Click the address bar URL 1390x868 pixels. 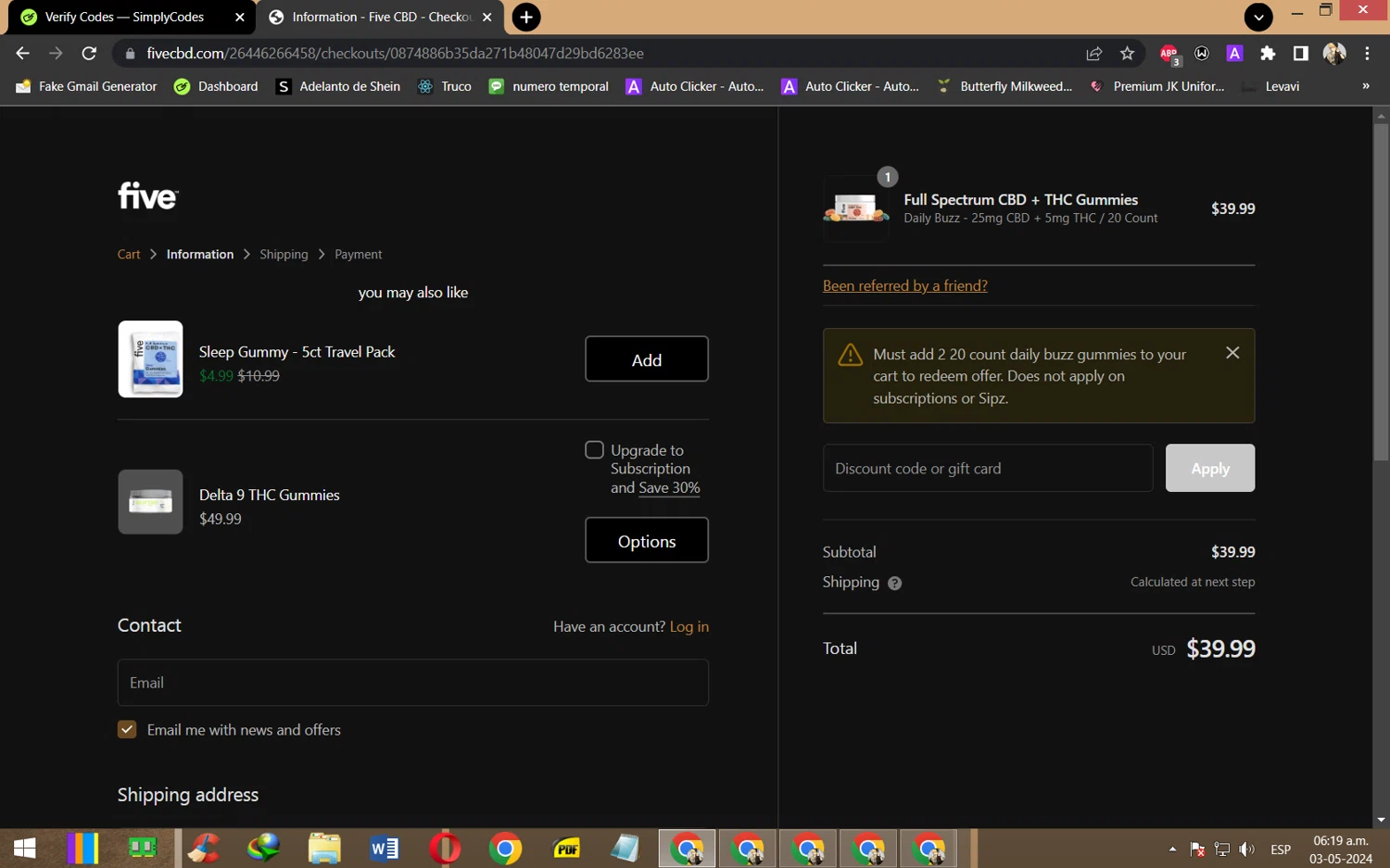pos(395,54)
